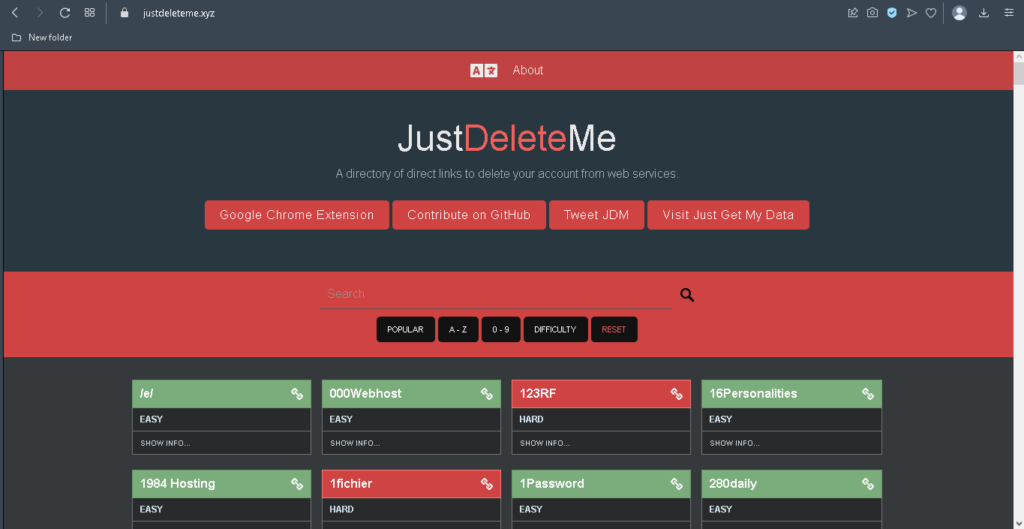Open the 280daily service link

tap(733, 484)
